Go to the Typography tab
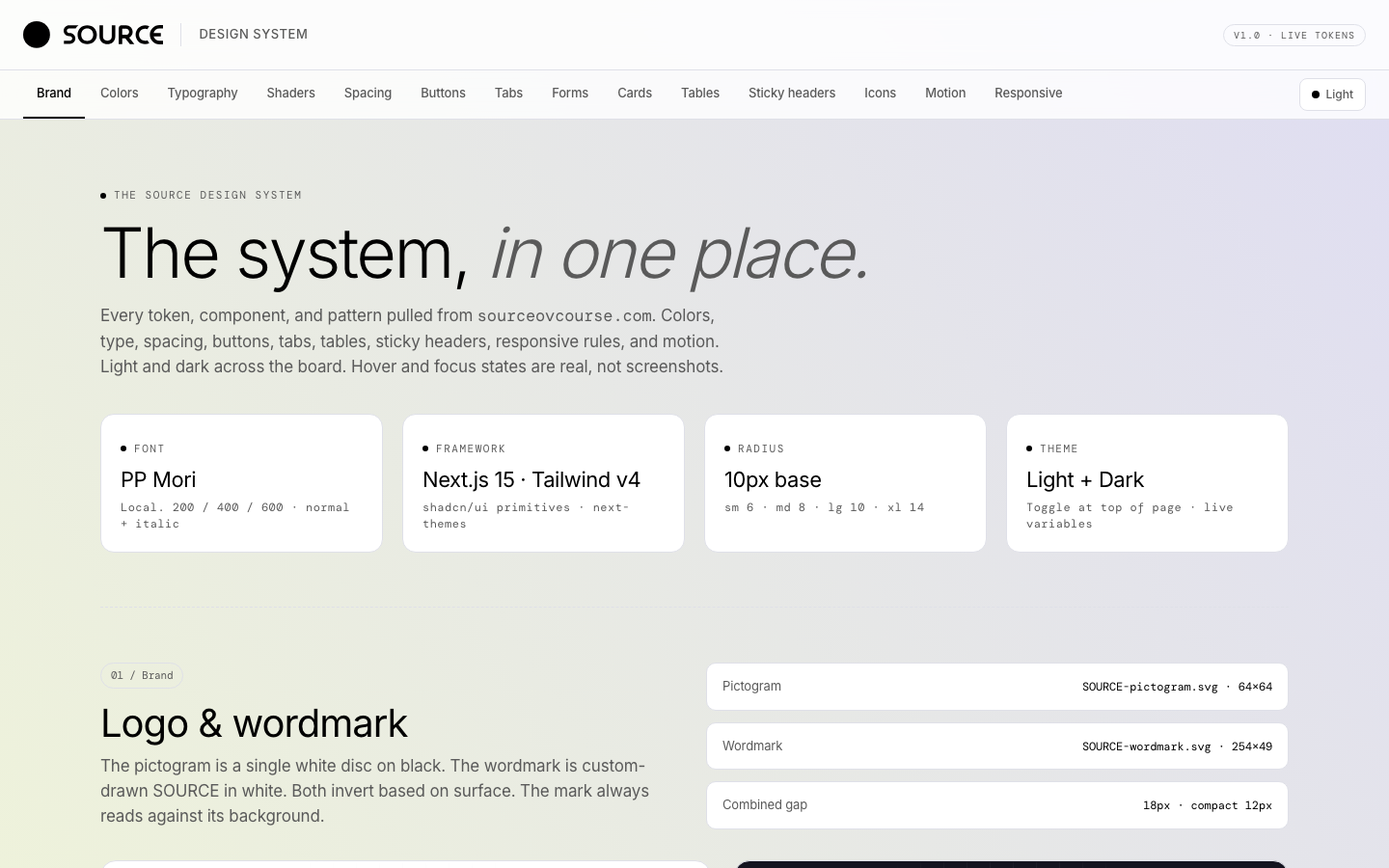Image resolution: width=1389 pixels, height=868 pixels. [203, 94]
